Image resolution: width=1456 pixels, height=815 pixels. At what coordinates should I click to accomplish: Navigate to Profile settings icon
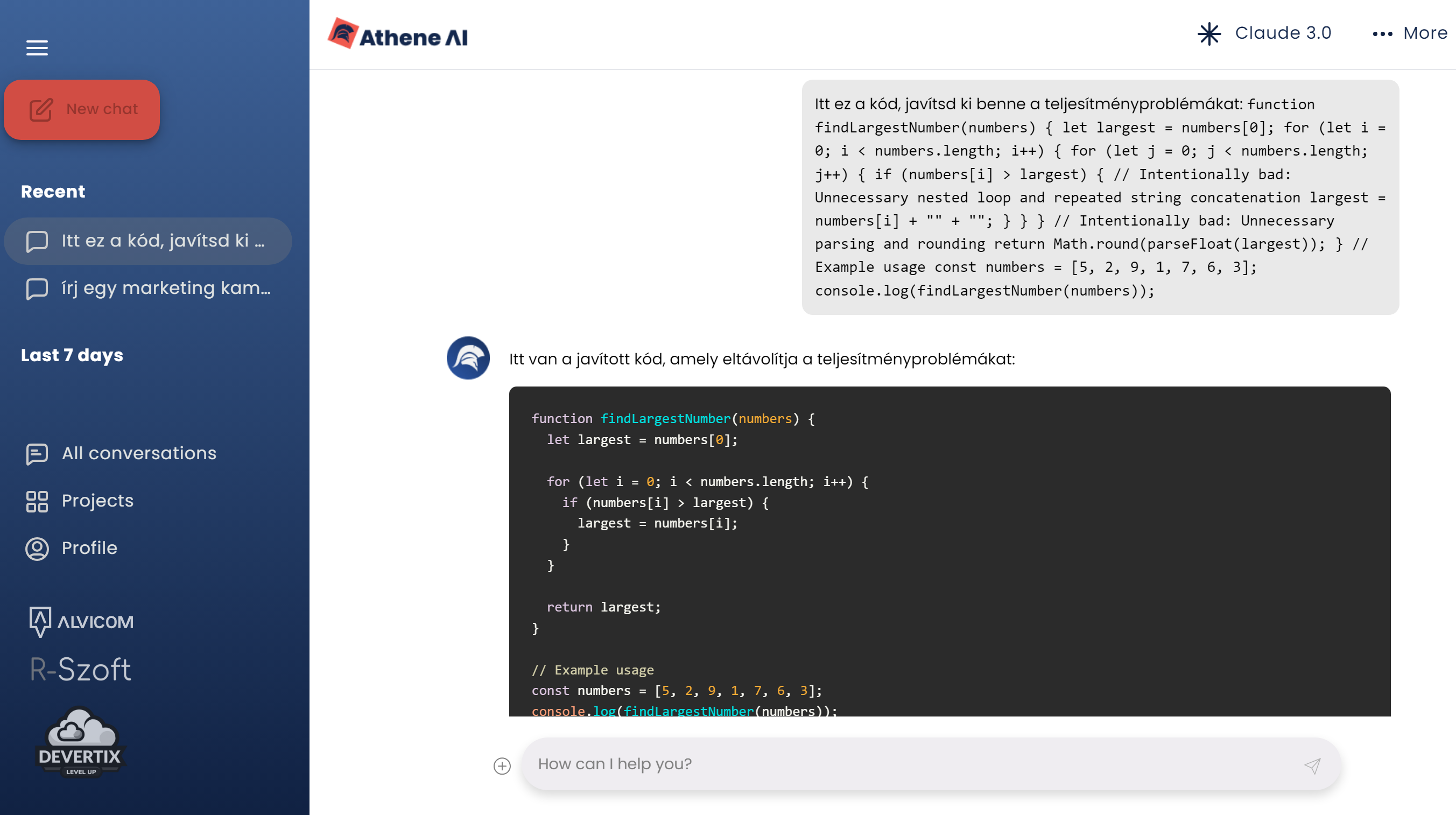(37, 548)
